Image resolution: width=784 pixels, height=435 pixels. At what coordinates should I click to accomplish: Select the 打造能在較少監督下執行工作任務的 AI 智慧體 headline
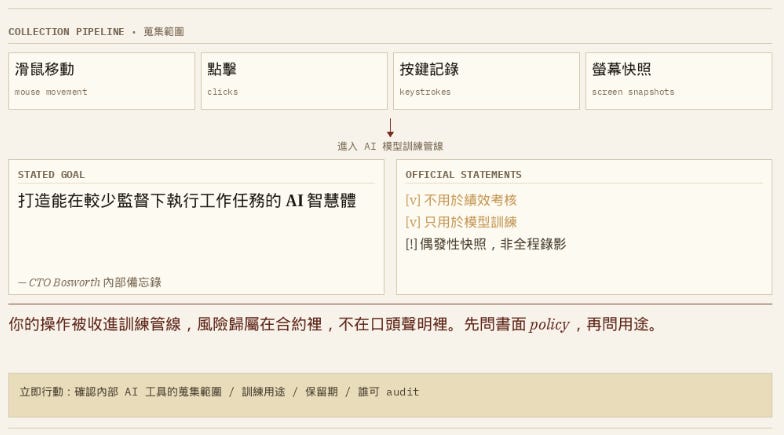pos(187,200)
